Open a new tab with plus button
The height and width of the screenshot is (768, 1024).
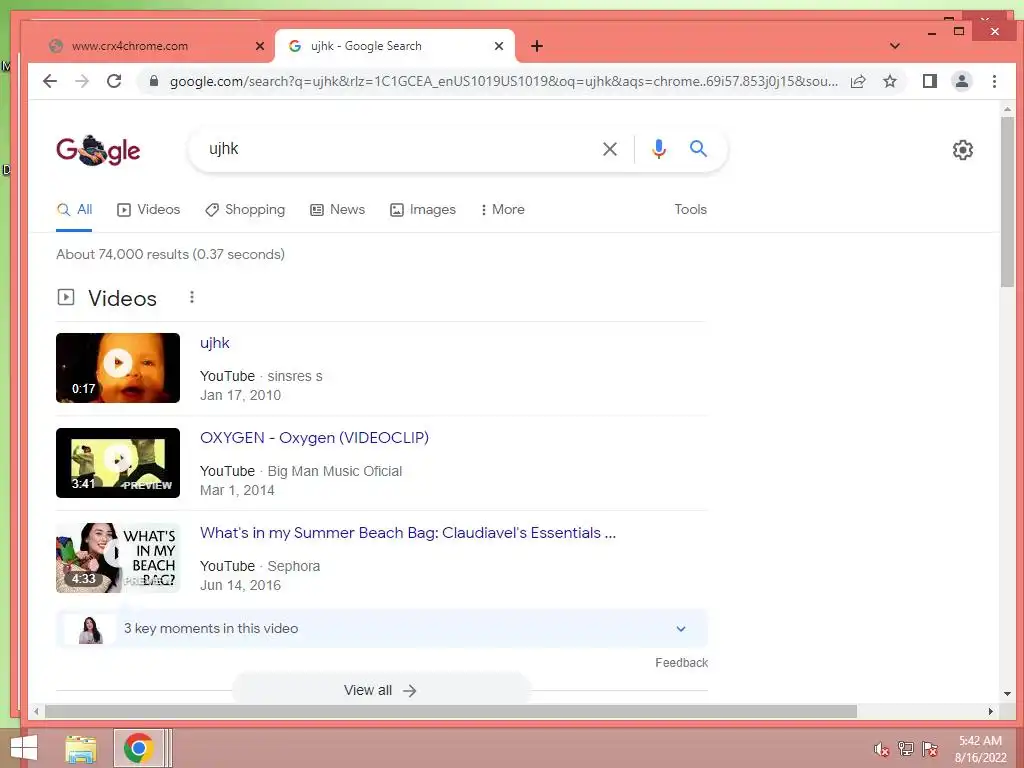[x=537, y=46]
